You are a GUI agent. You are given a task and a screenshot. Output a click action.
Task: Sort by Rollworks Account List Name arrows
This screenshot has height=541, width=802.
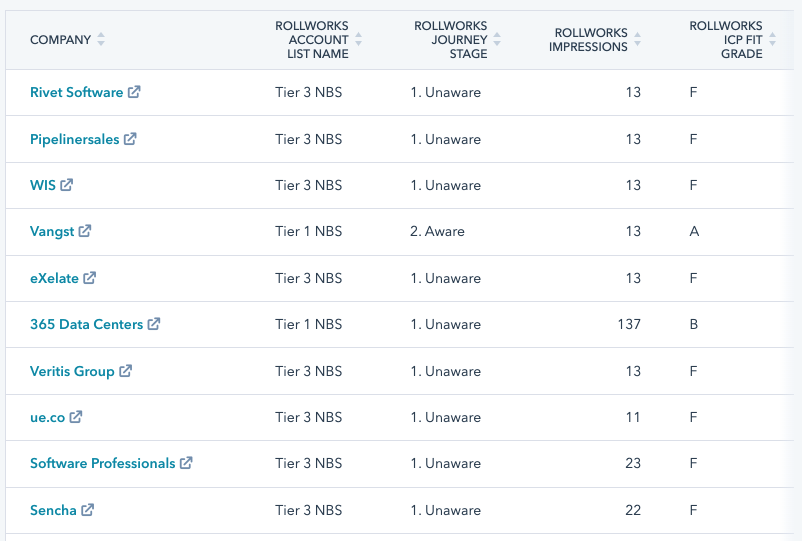click(359, 39)
